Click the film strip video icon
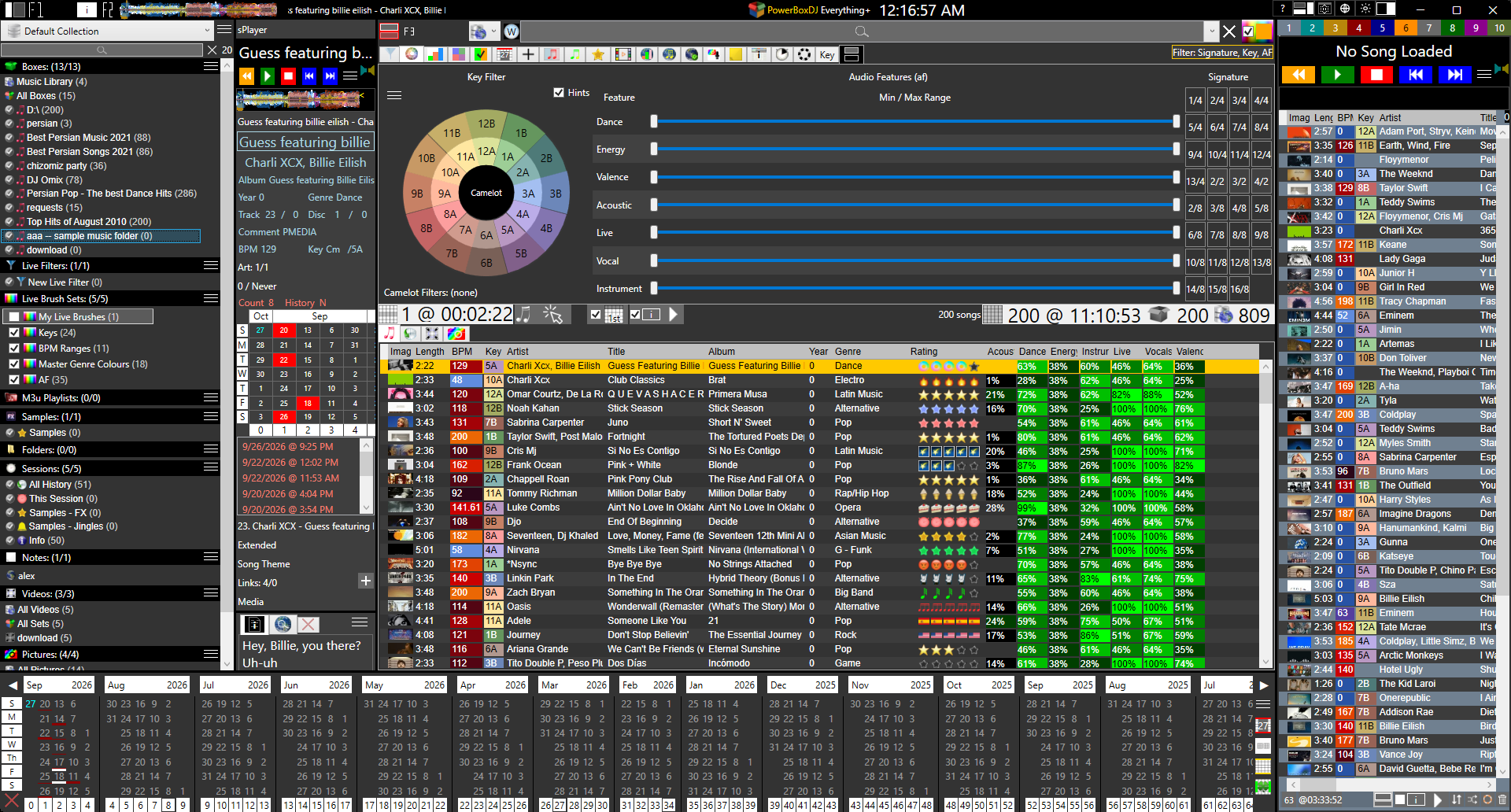 click(623, 54)
